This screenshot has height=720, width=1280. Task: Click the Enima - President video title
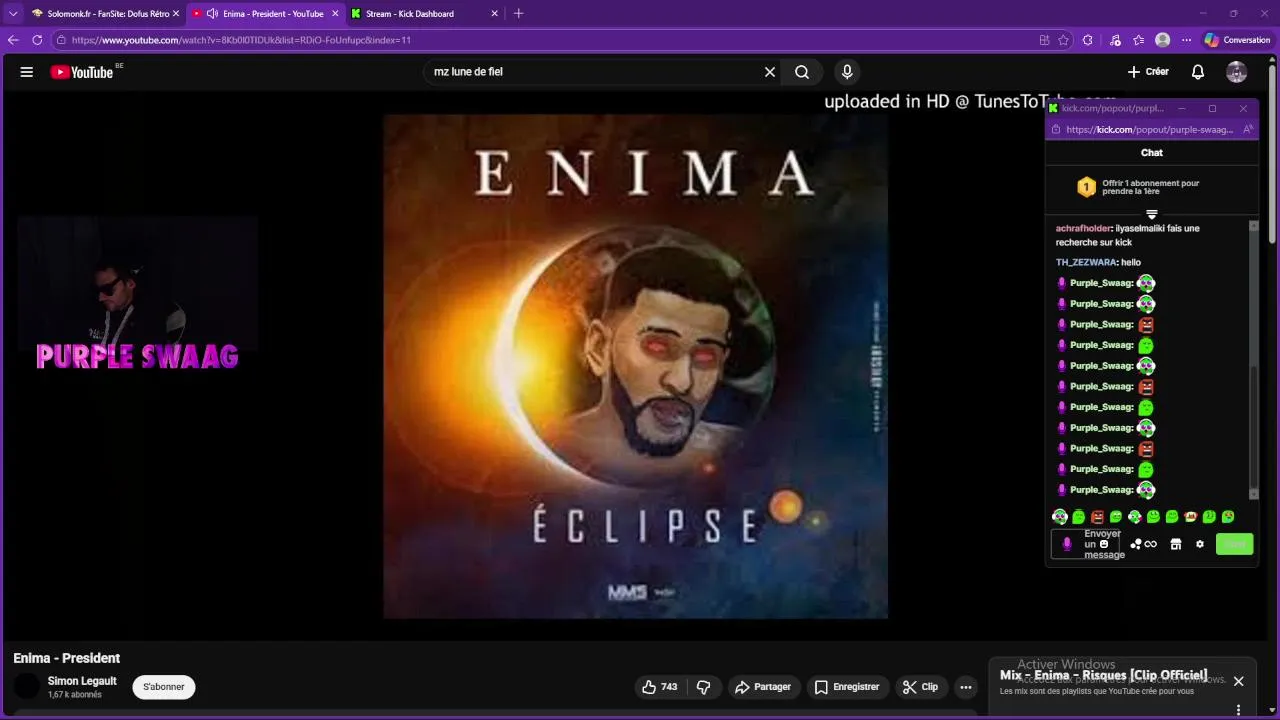coord(67,658)
